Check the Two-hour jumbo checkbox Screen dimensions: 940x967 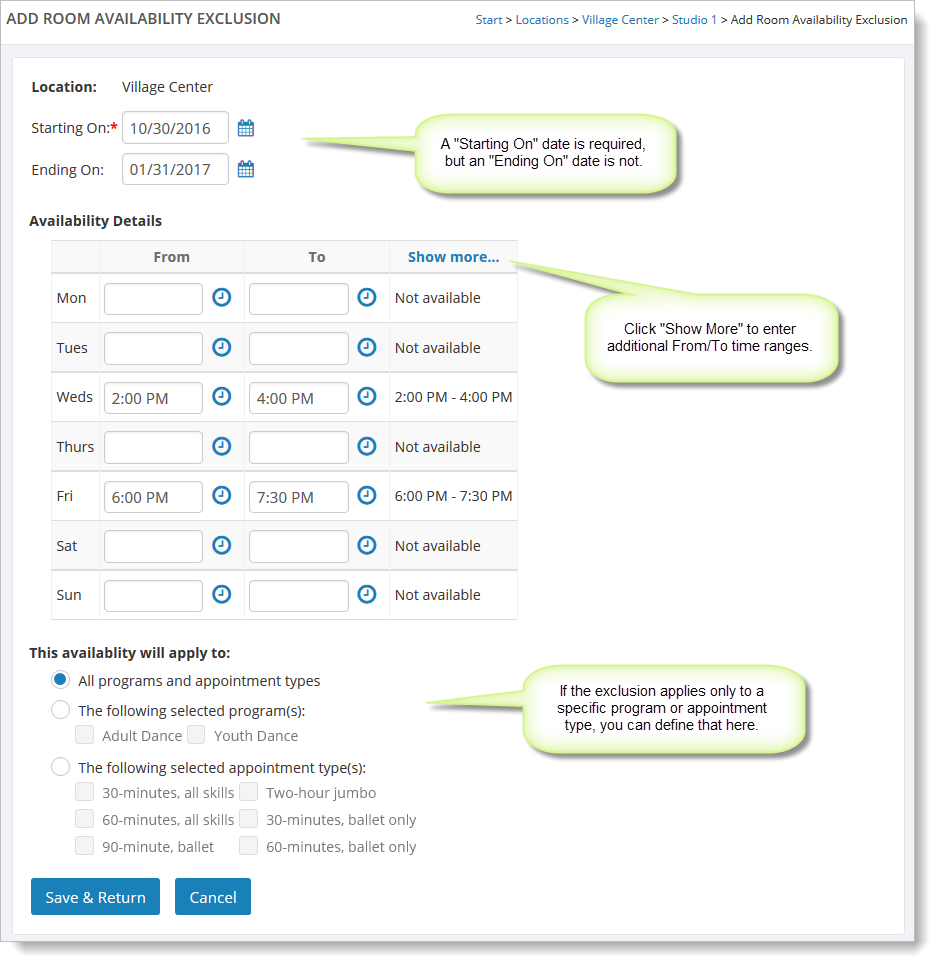pos(249,792)
